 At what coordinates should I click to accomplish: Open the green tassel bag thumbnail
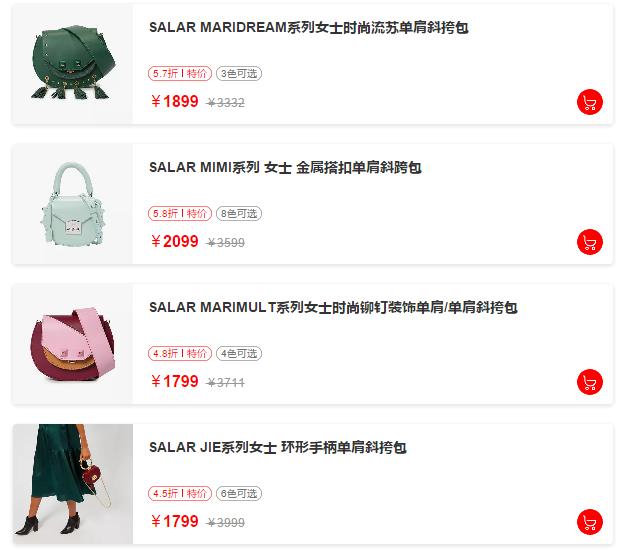pos(73,64)
